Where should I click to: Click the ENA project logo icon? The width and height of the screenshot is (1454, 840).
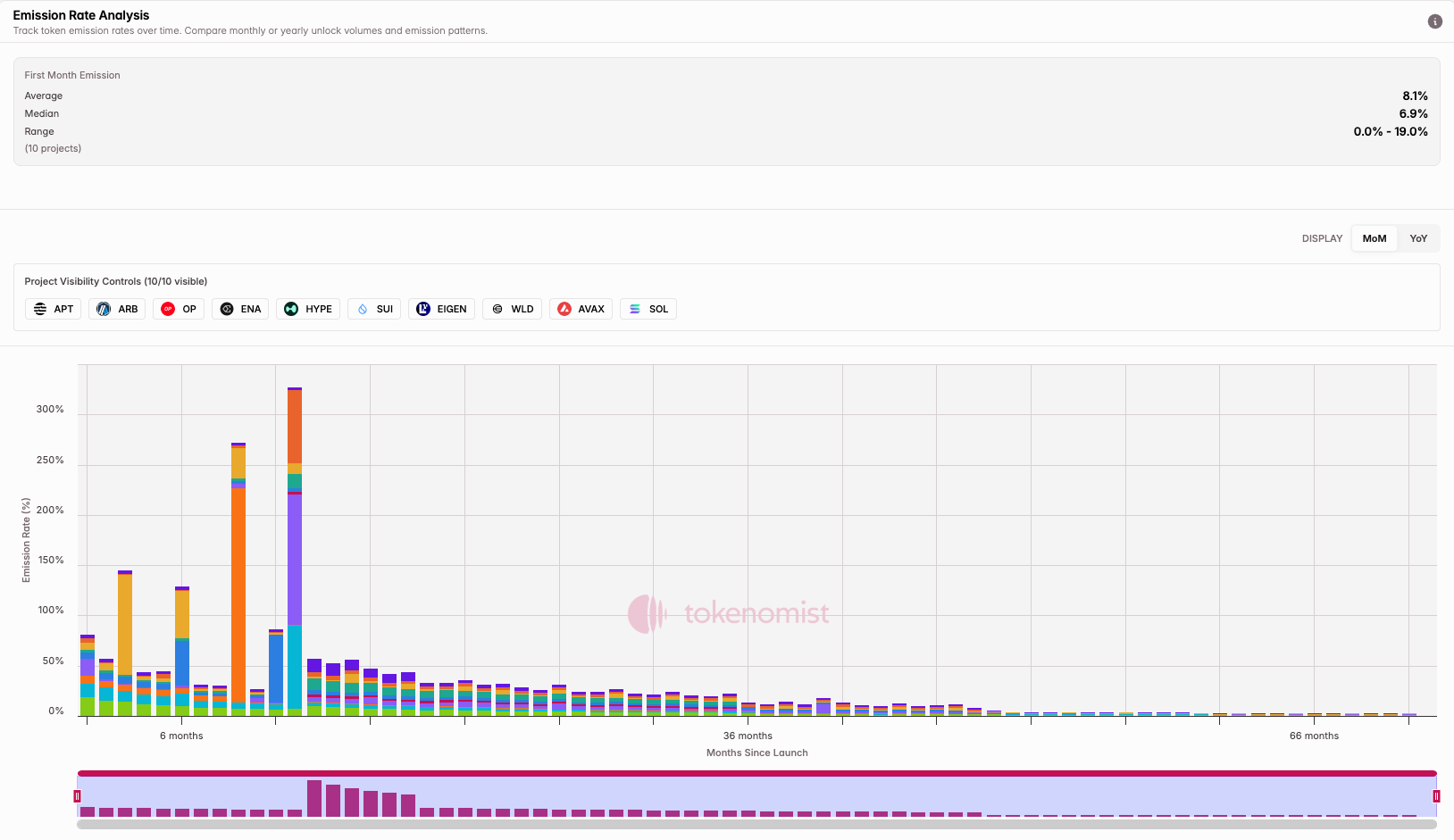pos(227,309)
